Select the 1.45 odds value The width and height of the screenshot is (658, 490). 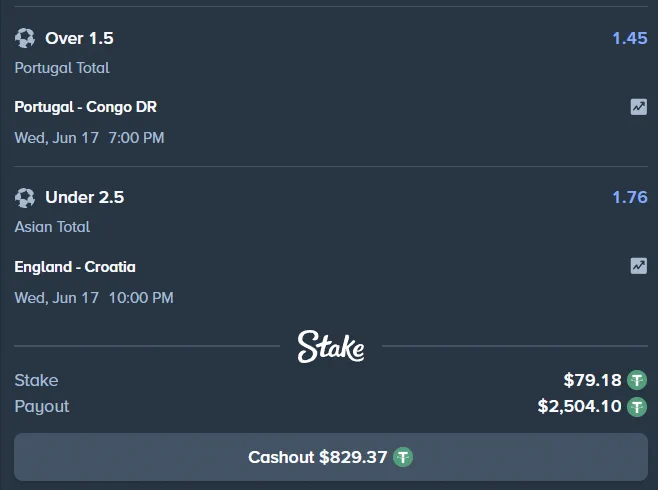[x=629, y=38]
